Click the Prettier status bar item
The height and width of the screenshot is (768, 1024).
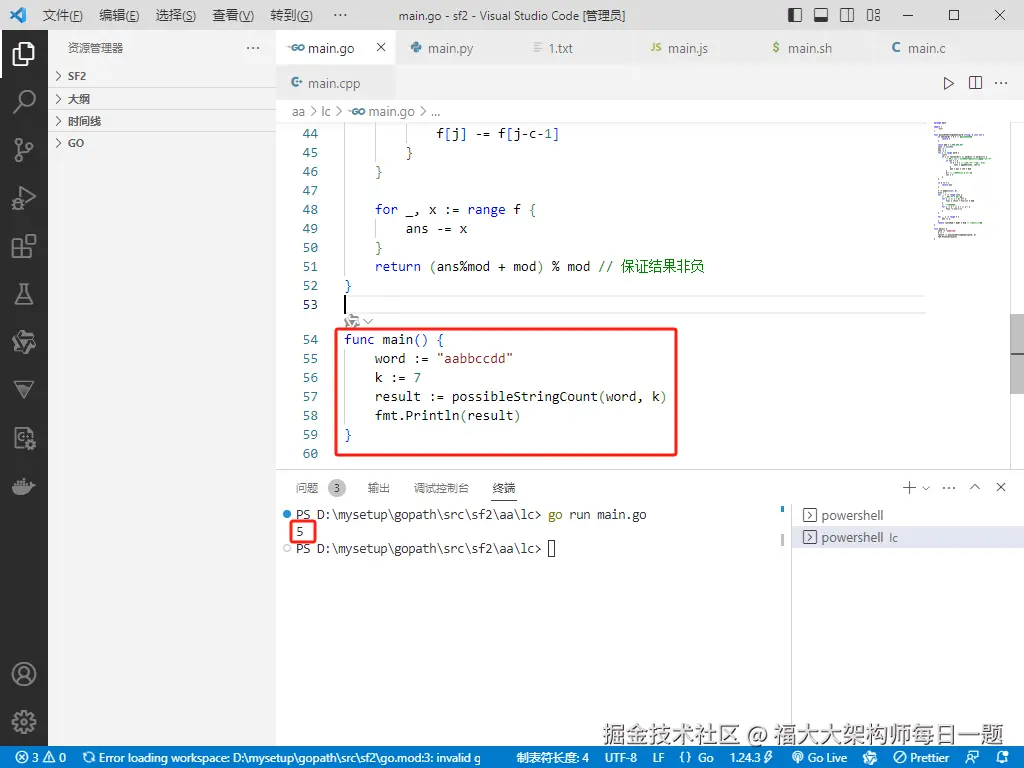921,758
